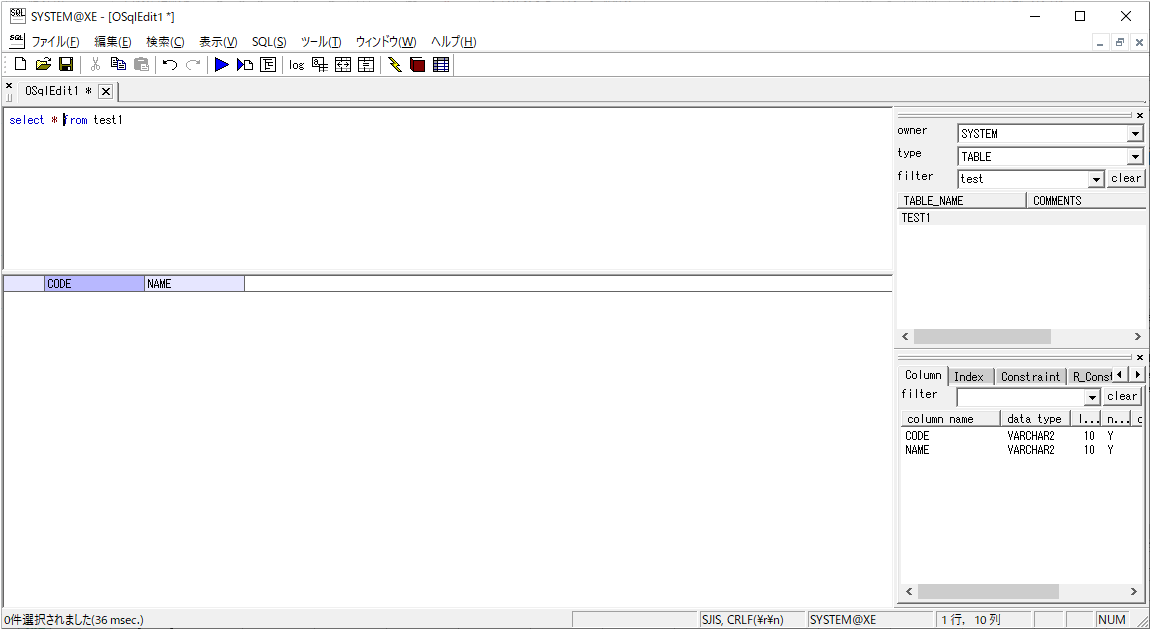The image size is (1151, 630).
Task: Switch to the Column tab
Action: pyautogui.click(x=923, y=375)
